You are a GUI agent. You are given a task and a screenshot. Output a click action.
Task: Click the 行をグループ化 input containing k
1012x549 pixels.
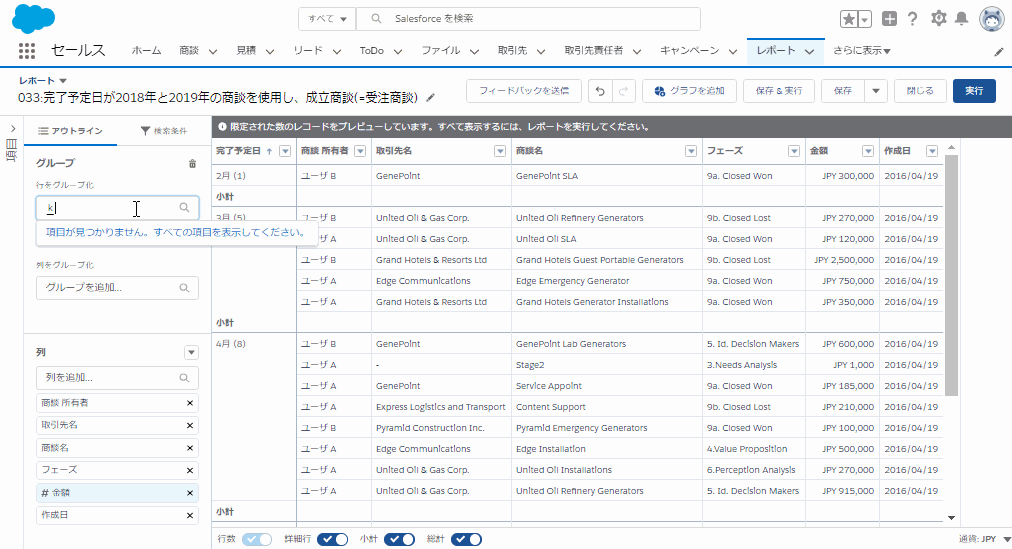point(117,208)
